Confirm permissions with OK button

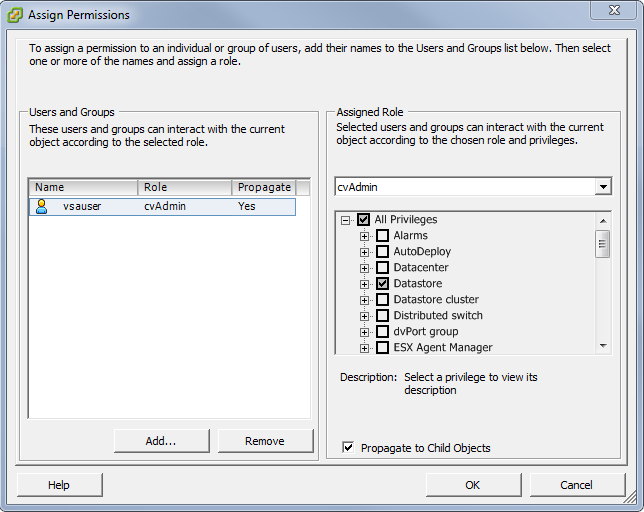[x=473, y=485]
